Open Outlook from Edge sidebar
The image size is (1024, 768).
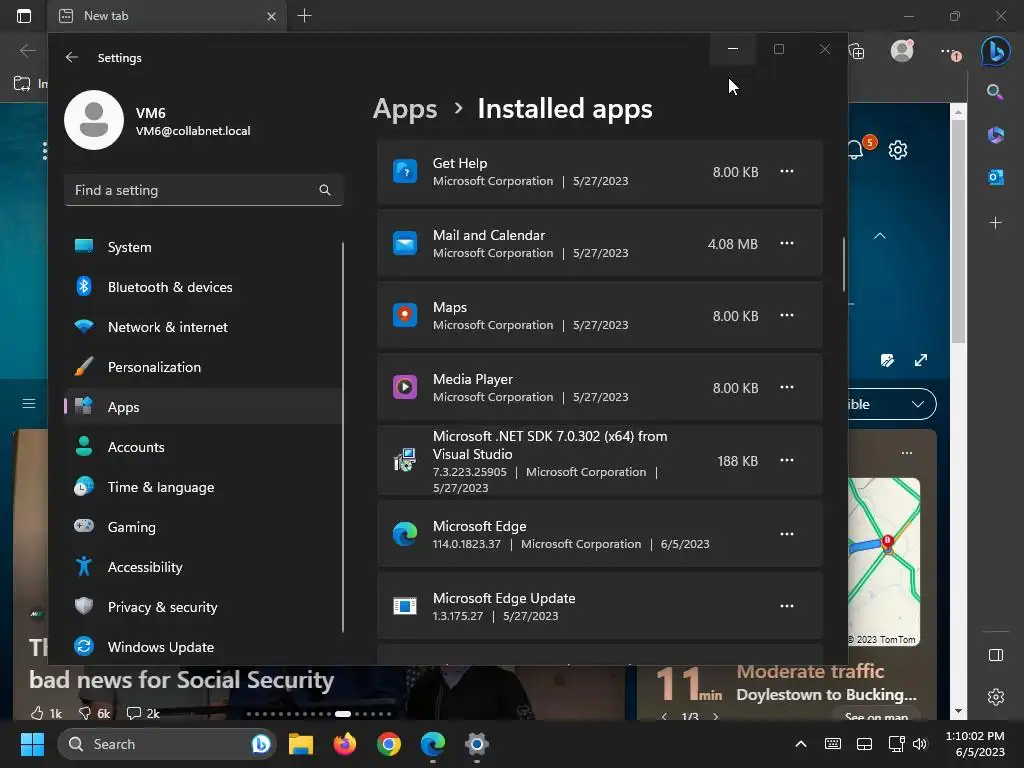click(995, 177)
